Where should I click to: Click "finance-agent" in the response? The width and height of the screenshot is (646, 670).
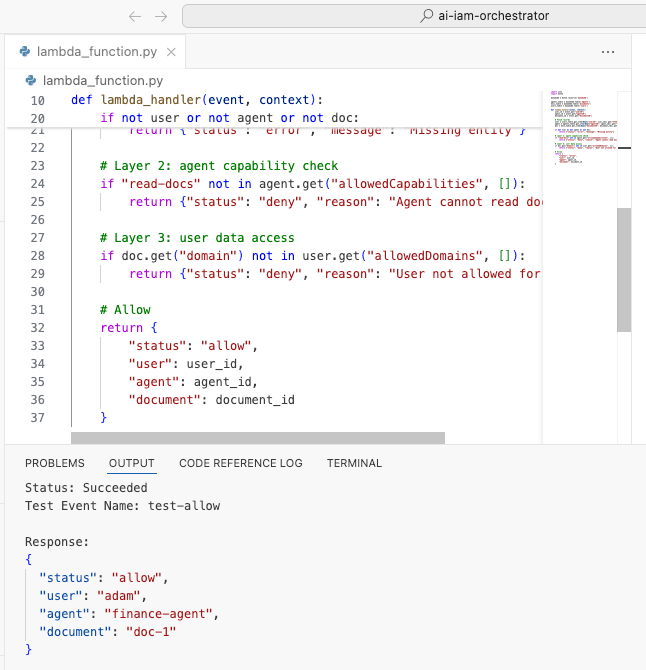coord(159,614)
